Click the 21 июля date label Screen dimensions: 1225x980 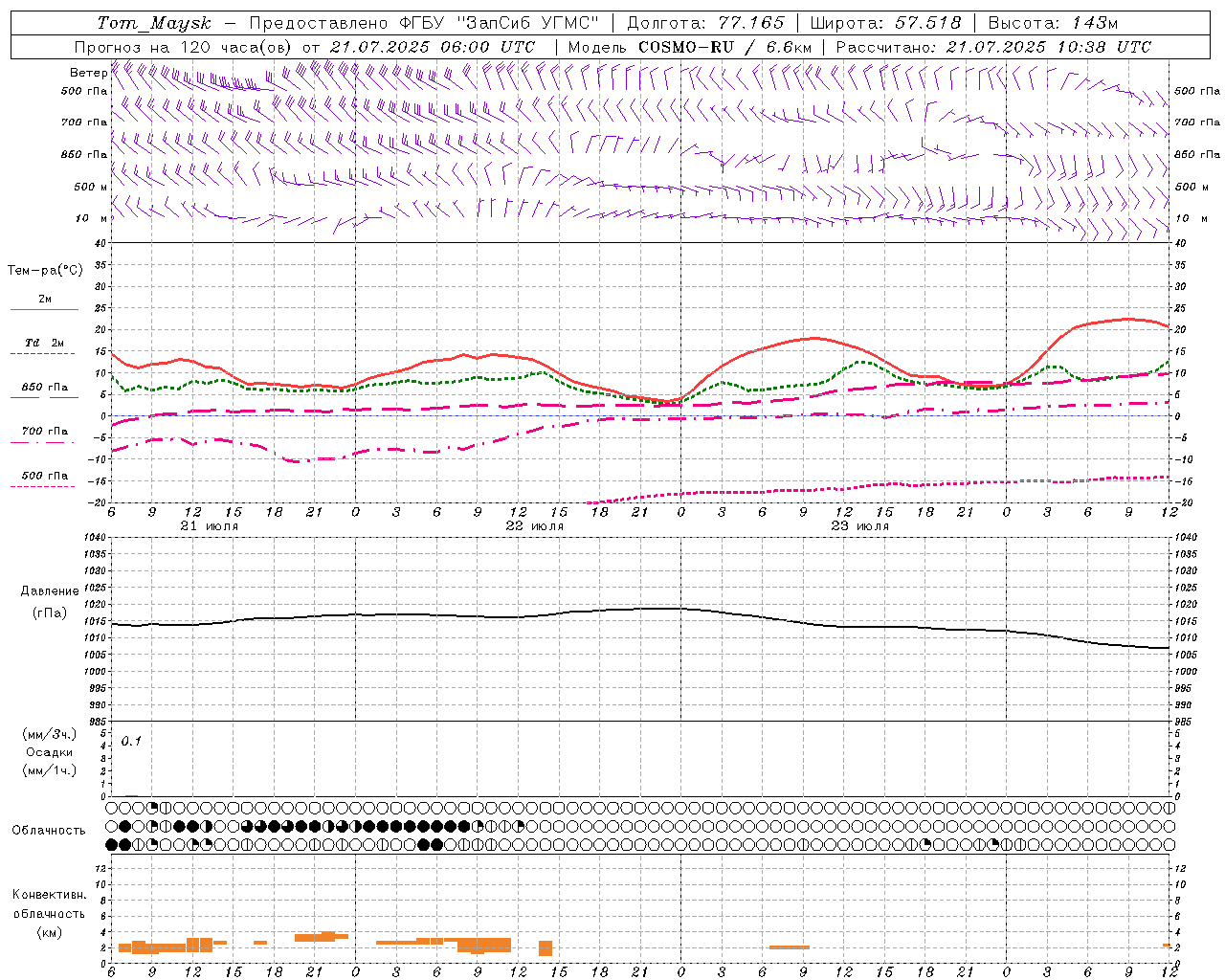(x=210, y=526)
